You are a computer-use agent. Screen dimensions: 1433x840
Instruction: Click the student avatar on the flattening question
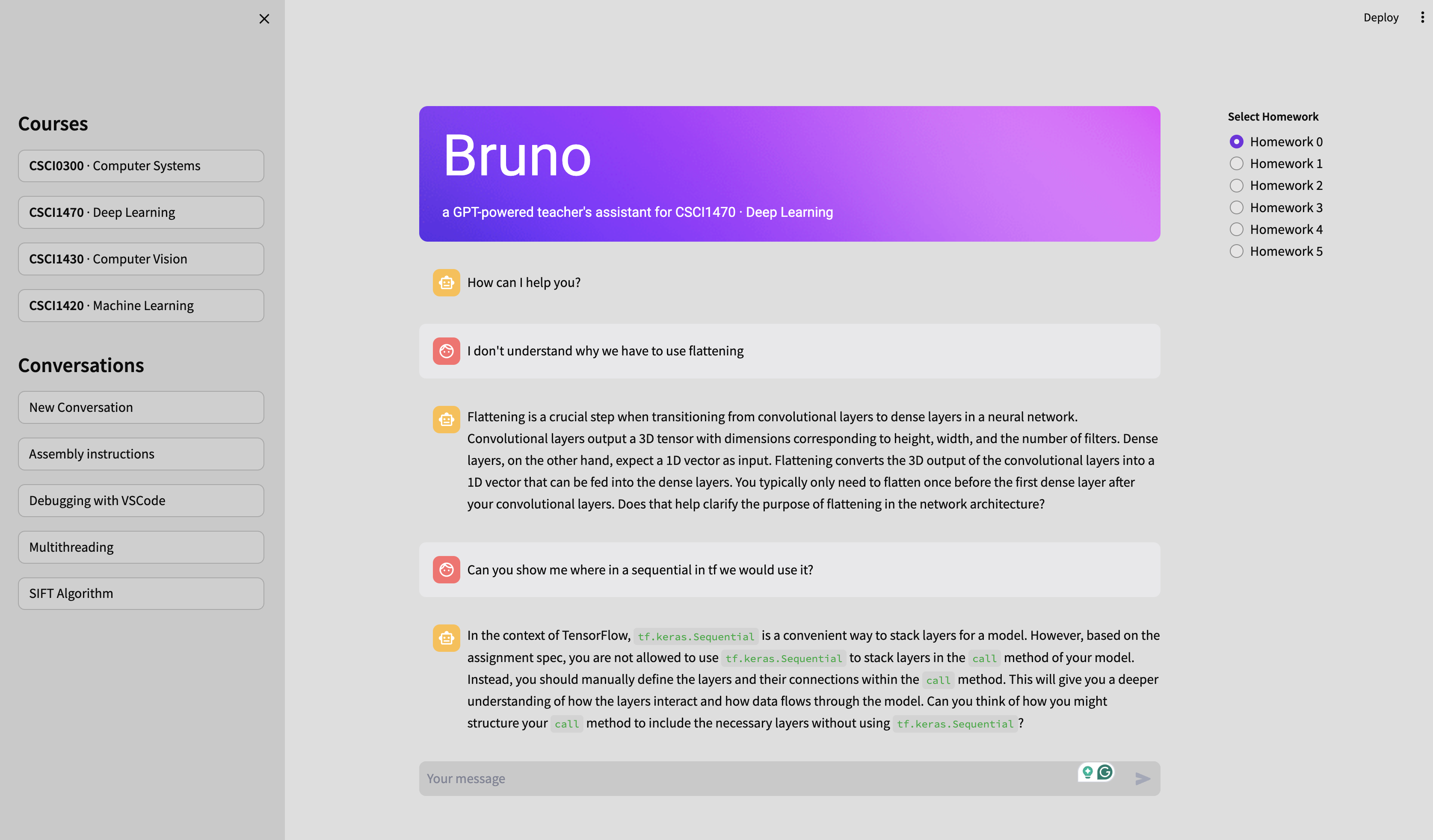pyautogui.click(x=447, y=351)
